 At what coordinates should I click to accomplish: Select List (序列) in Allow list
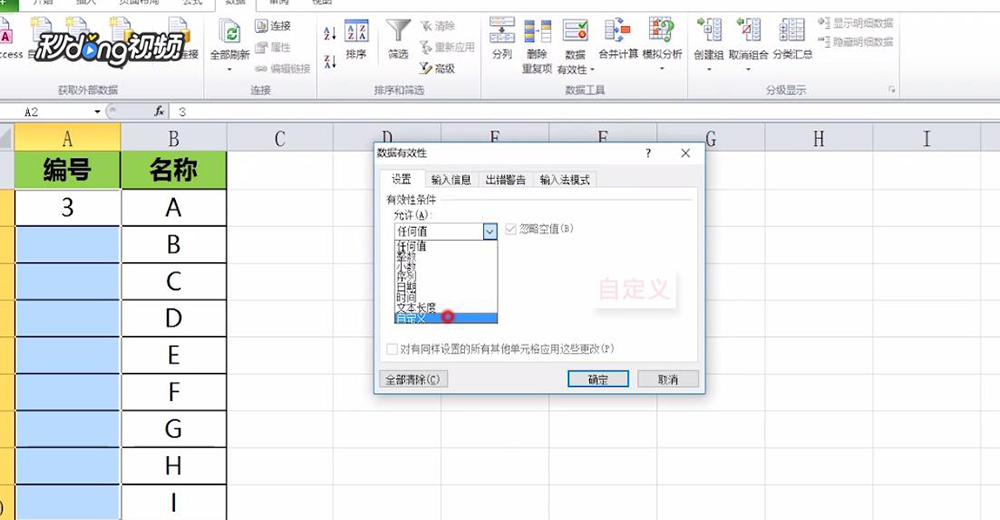coord(446,277)
